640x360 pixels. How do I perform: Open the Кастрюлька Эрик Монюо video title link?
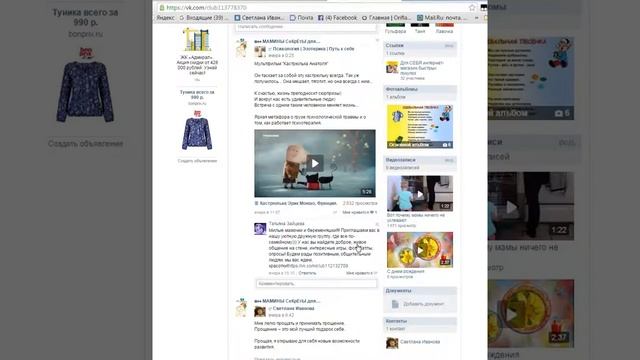point(298,203)
